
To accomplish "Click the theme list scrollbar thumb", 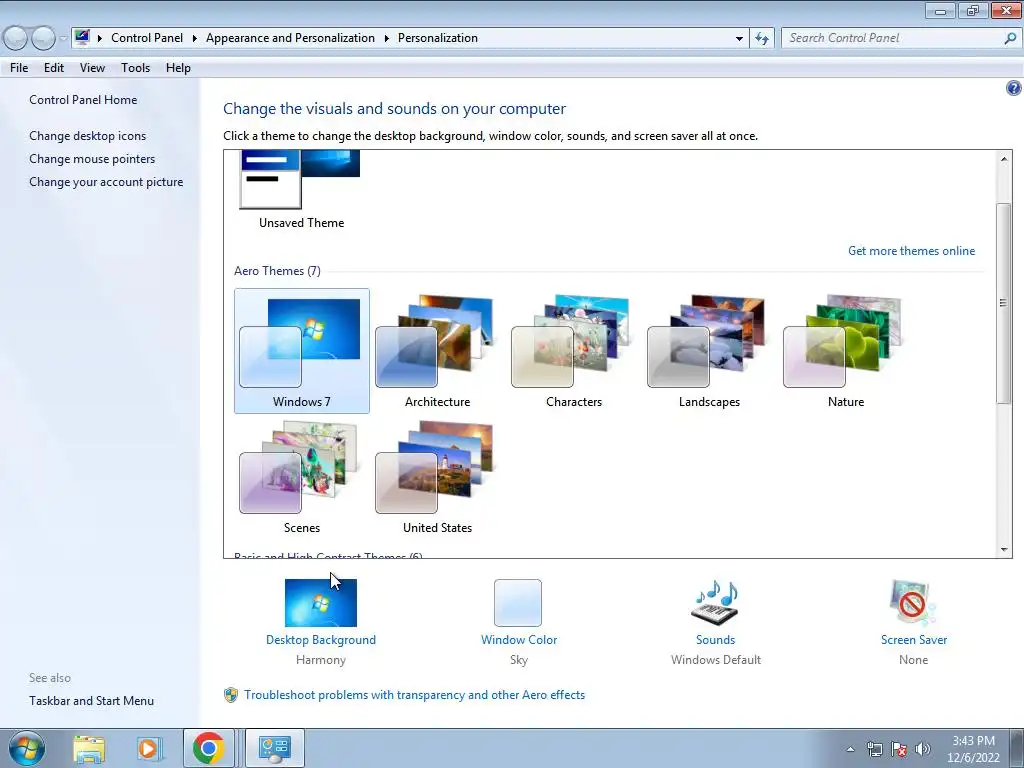I will 1004,302.
